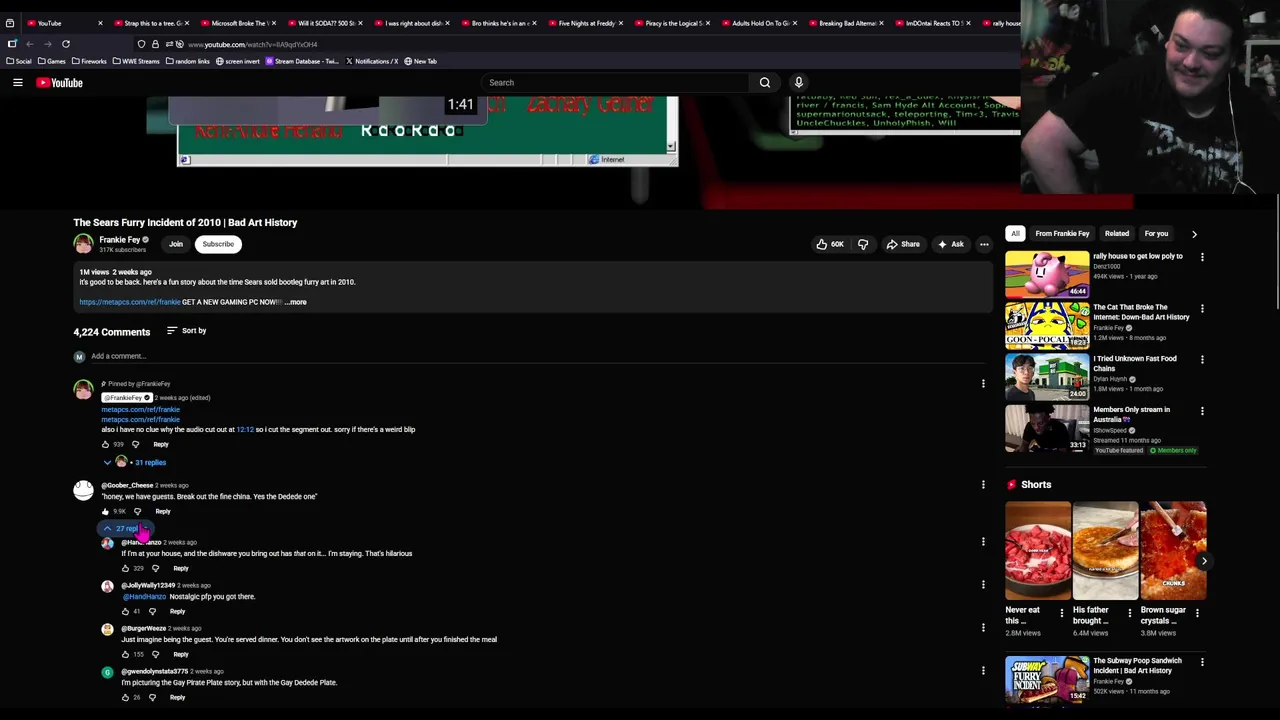This screenshot has width=1280, height=720.
Task: Select the All filter chip
Action: (x=1015, y=234)
